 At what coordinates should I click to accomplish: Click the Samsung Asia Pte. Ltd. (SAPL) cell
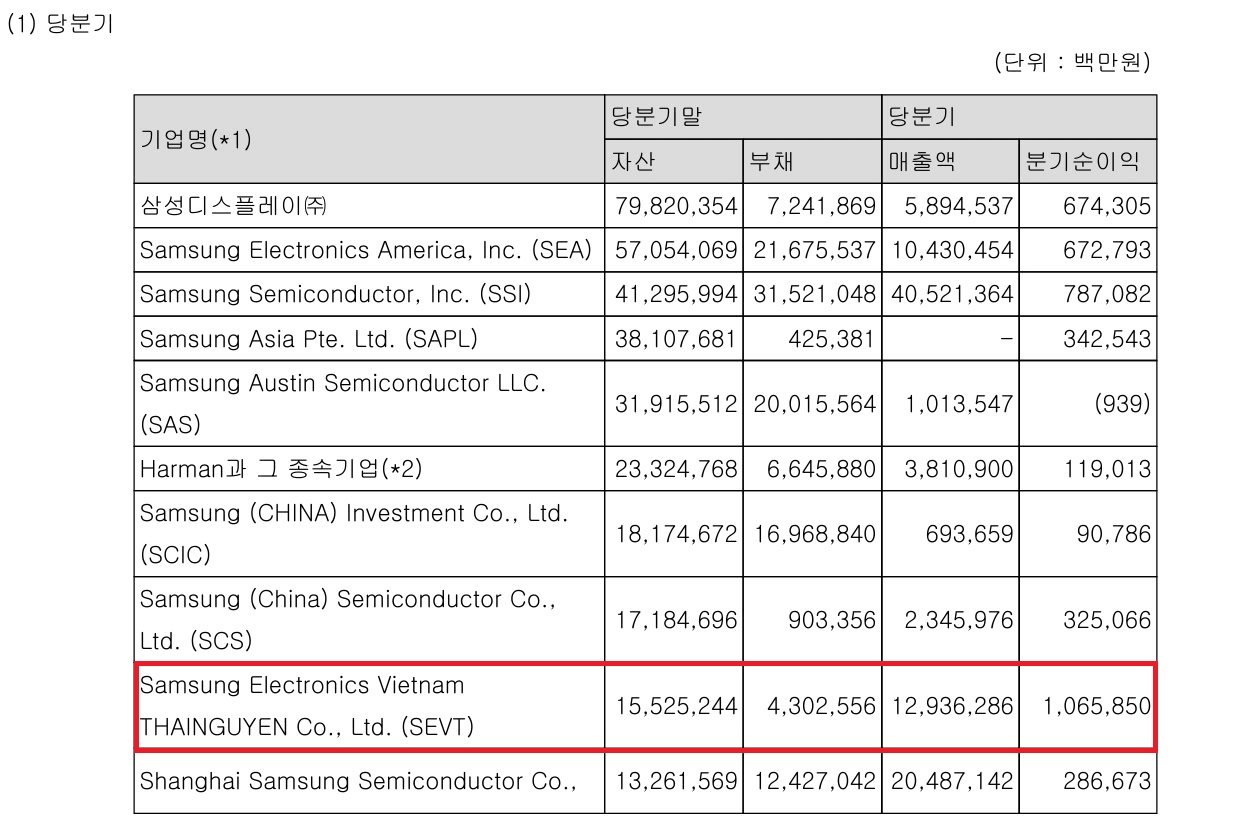369,338
